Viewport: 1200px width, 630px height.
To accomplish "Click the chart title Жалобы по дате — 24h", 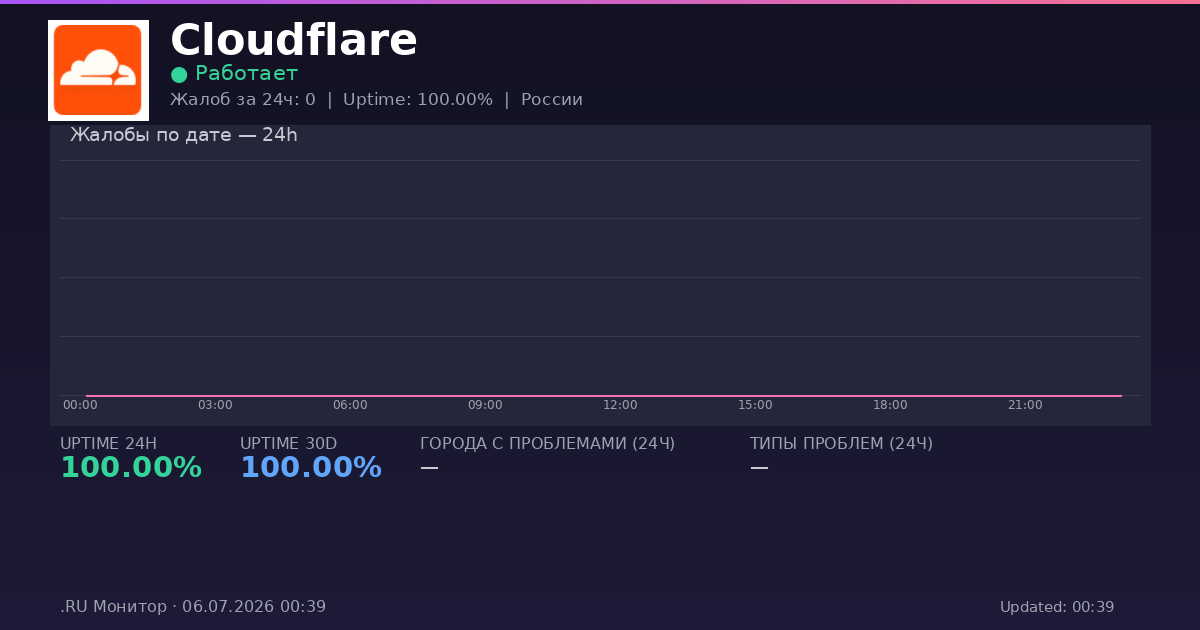I will click(184, 135).
